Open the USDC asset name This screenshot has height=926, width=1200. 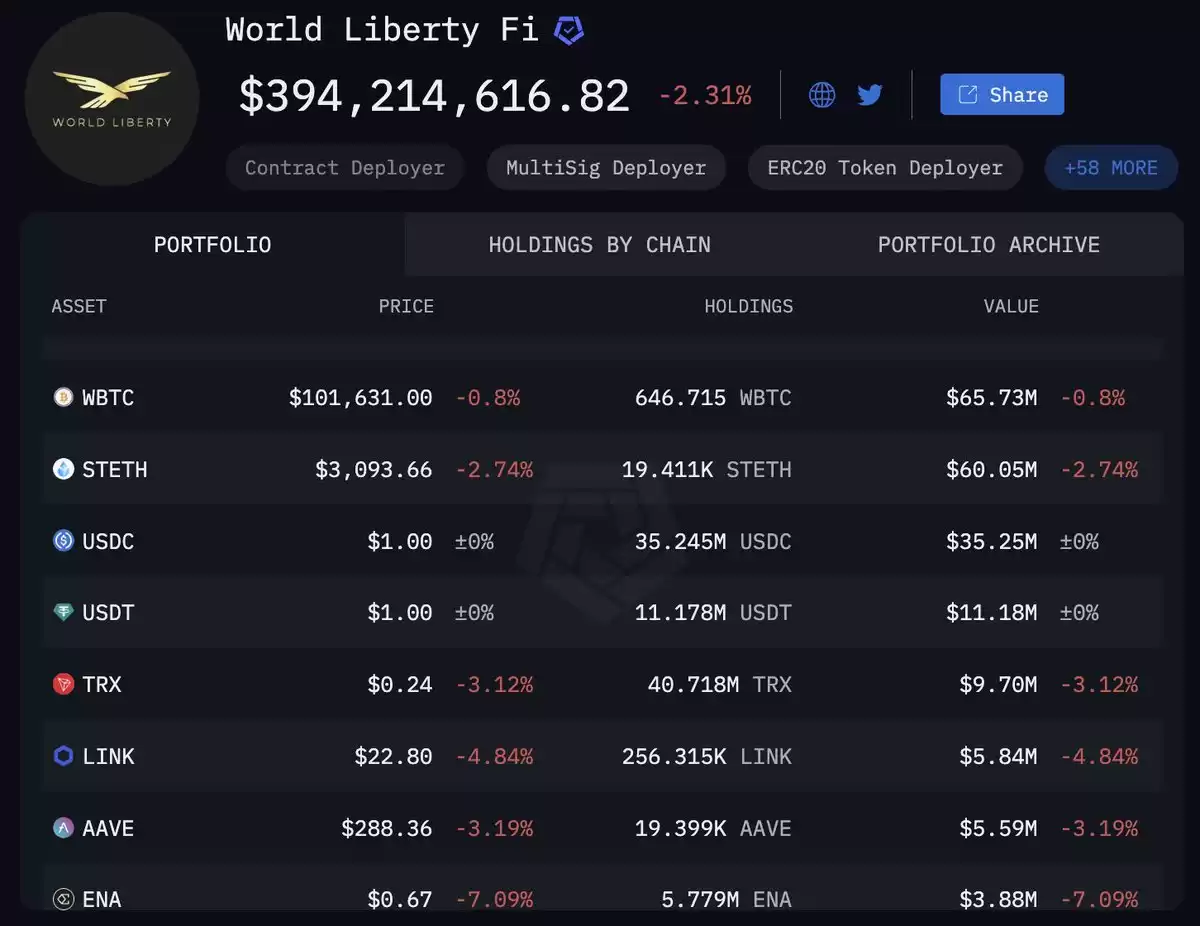[x=108, y=541]
